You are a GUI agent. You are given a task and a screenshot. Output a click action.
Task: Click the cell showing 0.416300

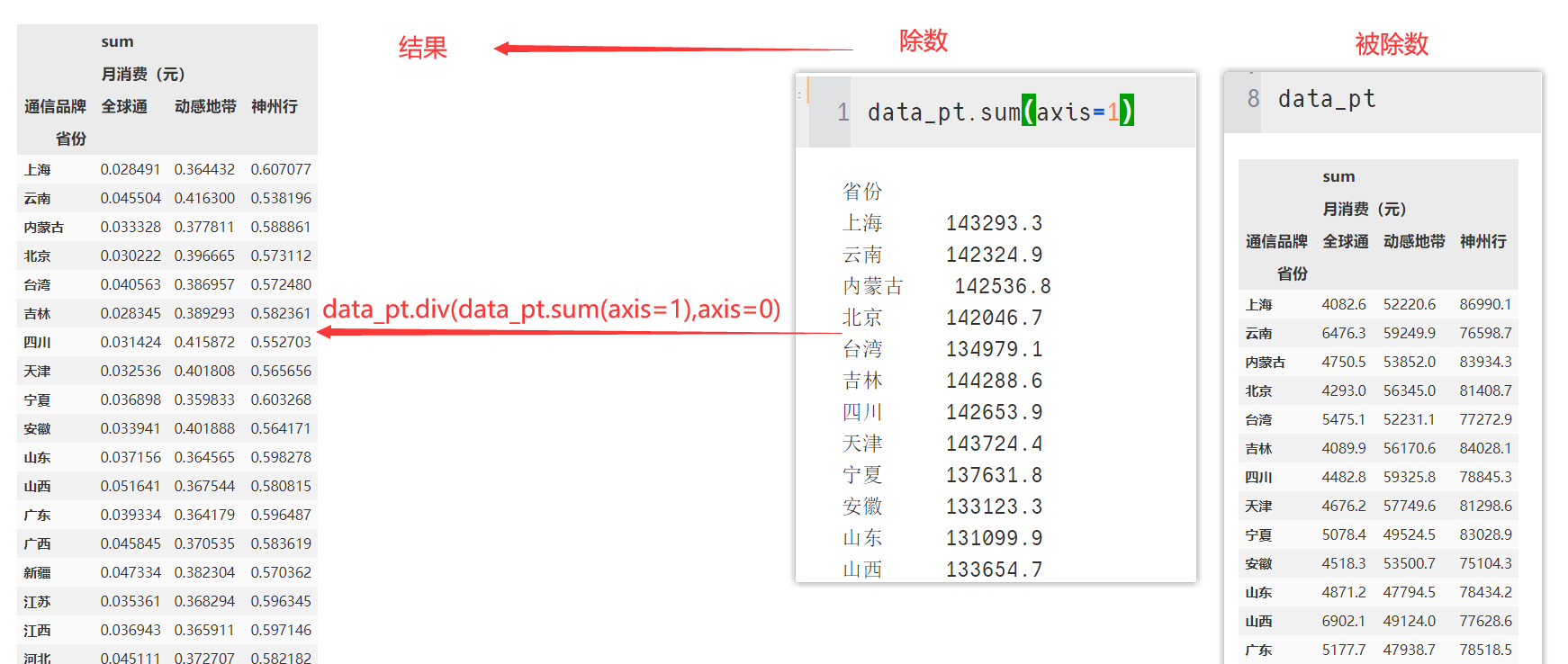tap(204, 198)
